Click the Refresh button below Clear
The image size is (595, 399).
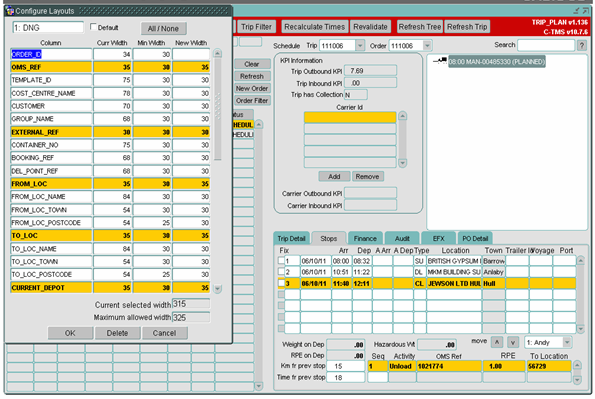tap(252, 76)
